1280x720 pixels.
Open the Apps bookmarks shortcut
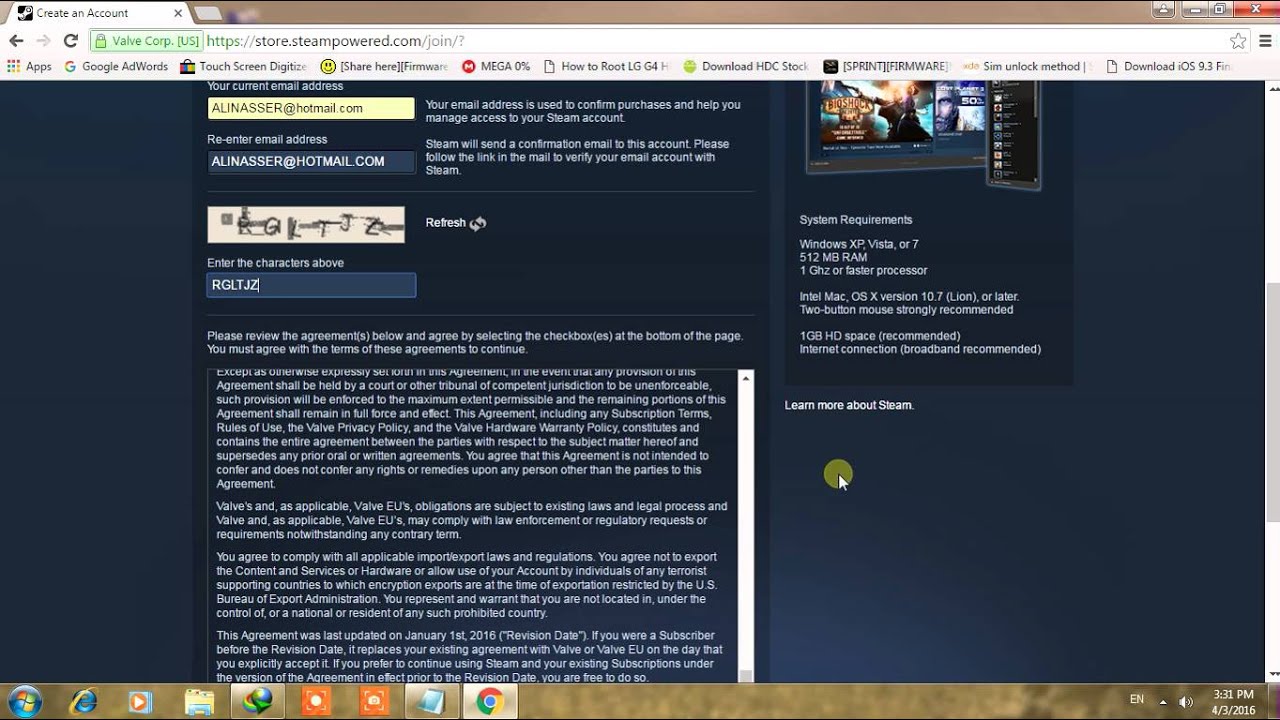29,66
